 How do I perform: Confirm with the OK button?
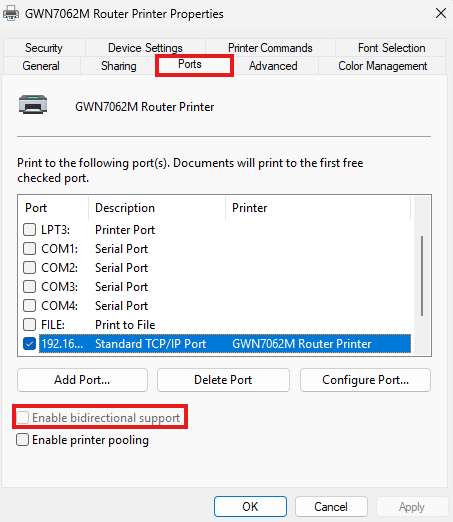pyautogui.click(x=250, y=507)
